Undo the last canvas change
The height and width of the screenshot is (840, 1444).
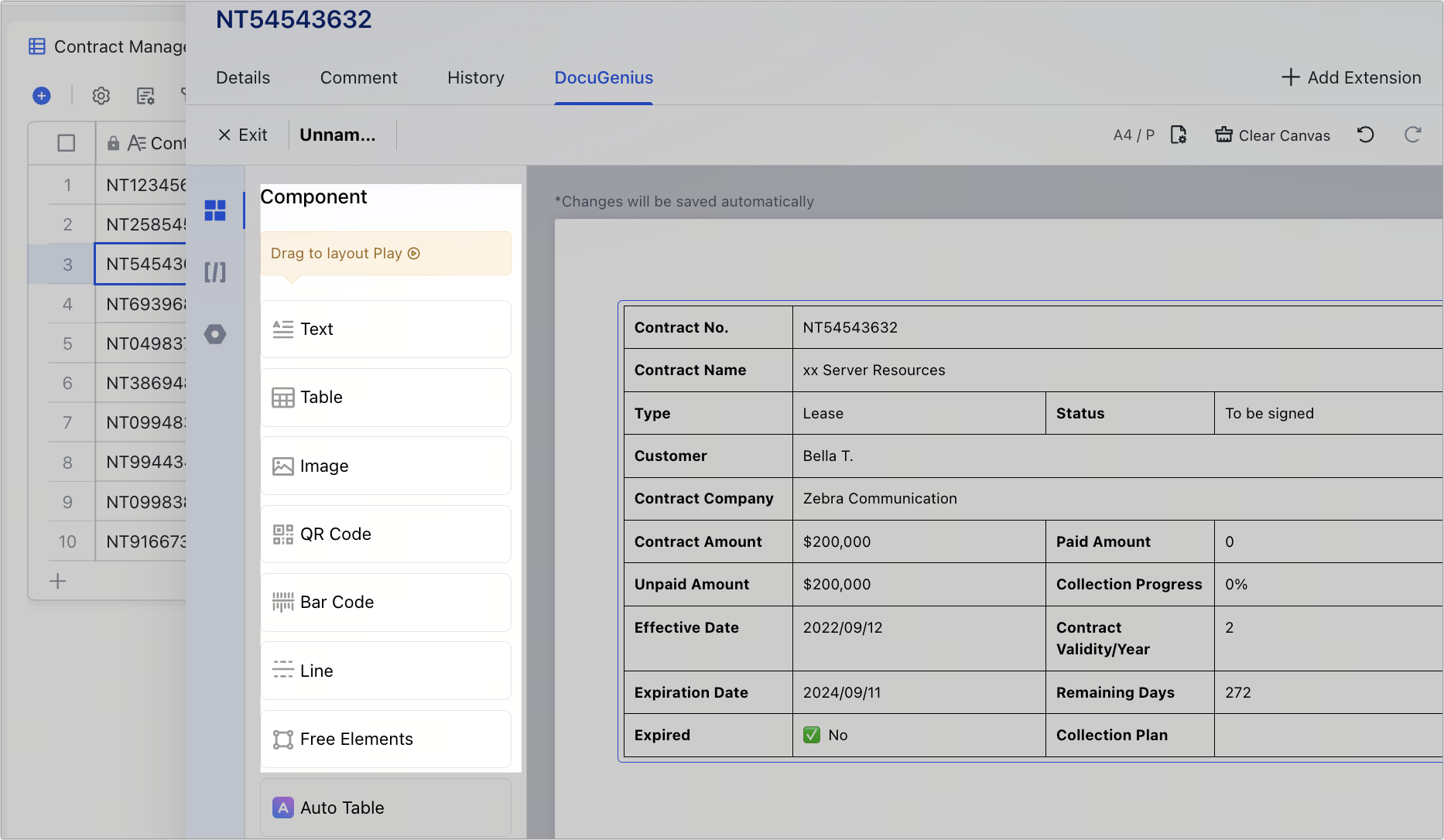click(x=1366, y=135)
